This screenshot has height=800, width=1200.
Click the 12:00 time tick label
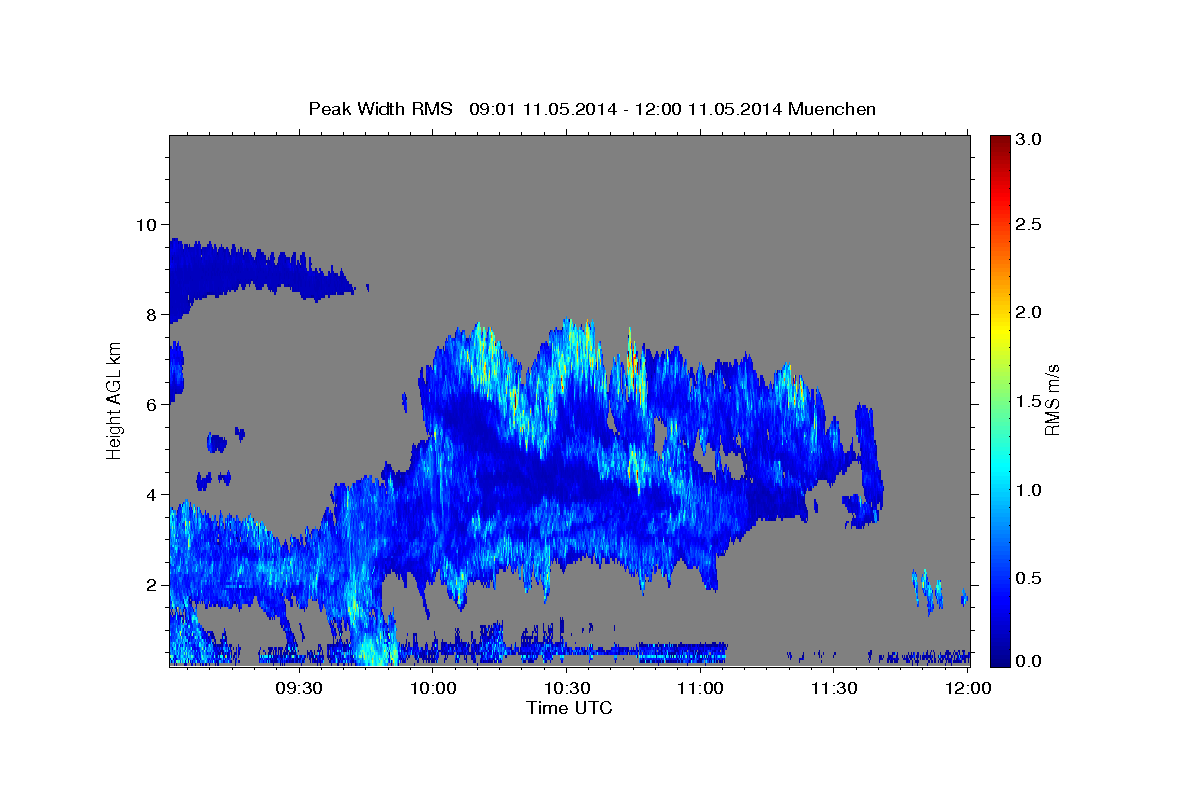coord(968,688)
